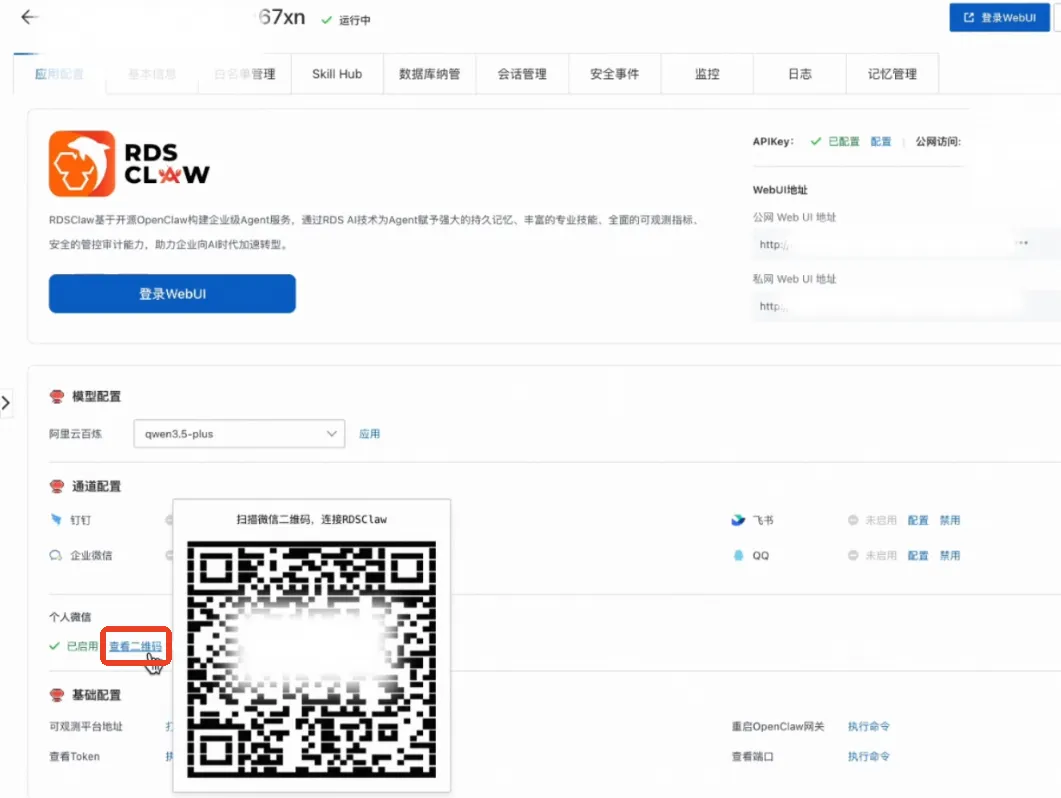1061x798 pixels.
Task: Click 禁用 link in the QQ row
Action: tap(949, 556)
